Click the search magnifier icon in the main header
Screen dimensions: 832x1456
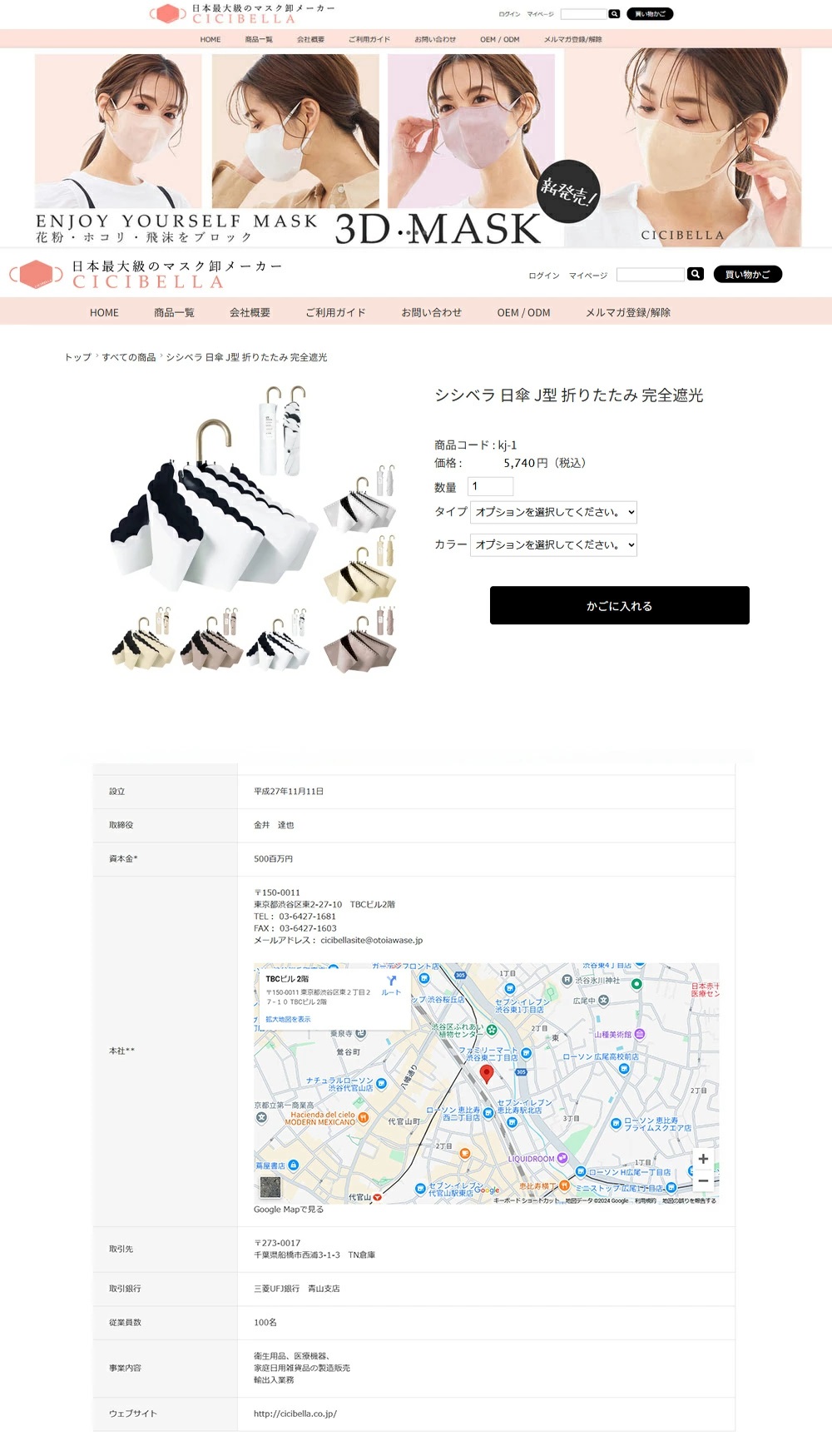pos(696,274)
